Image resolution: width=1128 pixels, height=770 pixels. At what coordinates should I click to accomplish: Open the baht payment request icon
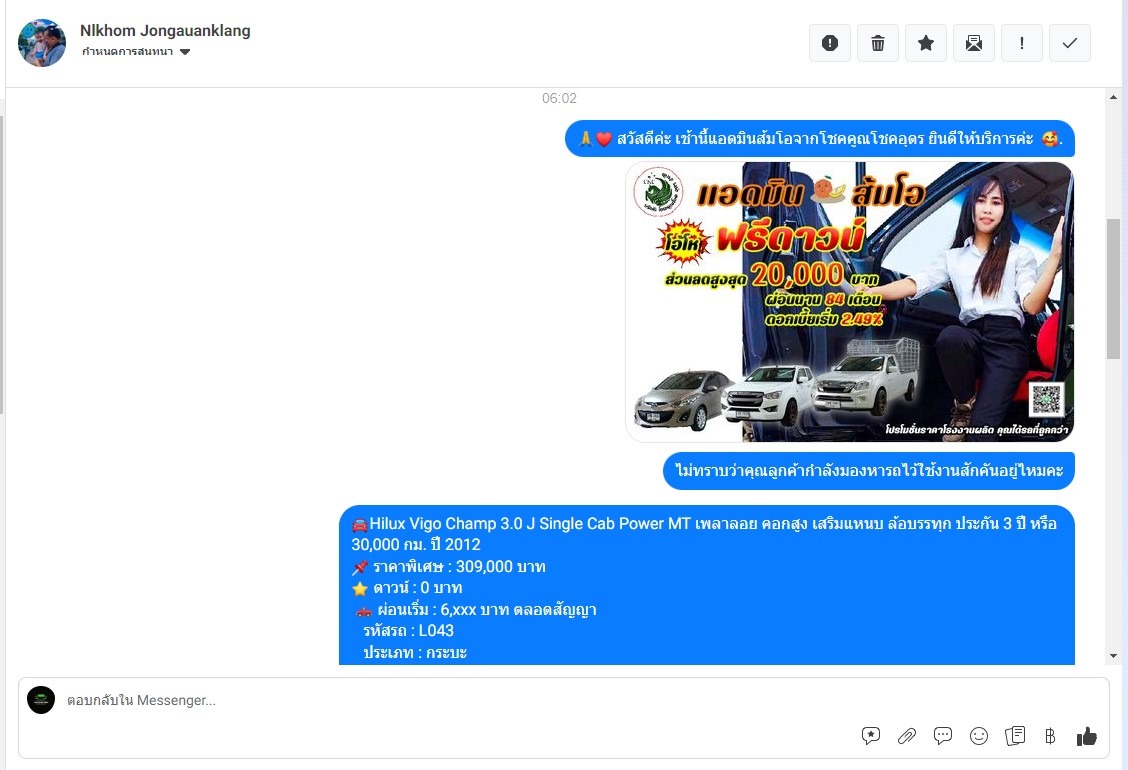click(x=1050, y=735)
